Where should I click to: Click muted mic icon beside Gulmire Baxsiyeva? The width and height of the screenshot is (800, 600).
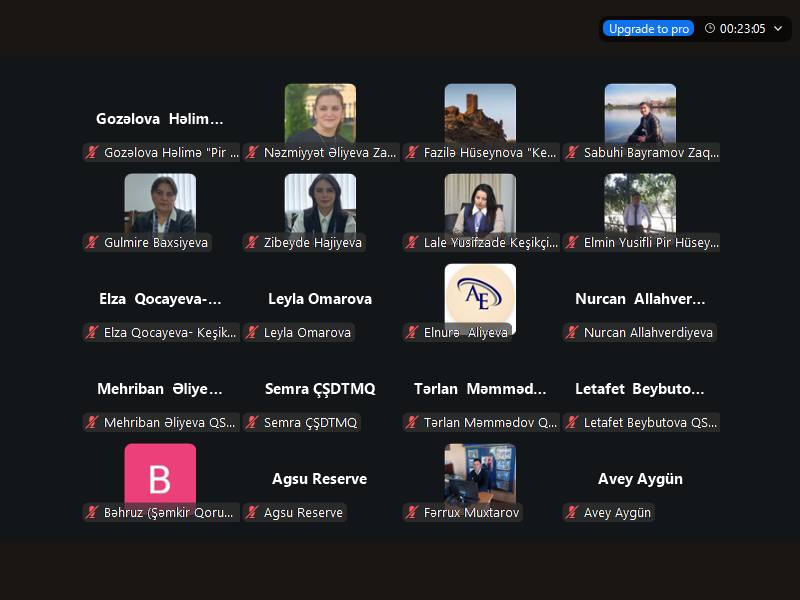(92, 242)
